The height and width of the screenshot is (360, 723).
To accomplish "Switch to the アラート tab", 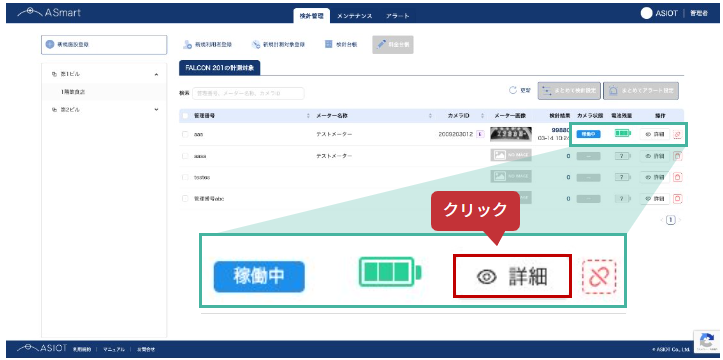I will [397, 16].
